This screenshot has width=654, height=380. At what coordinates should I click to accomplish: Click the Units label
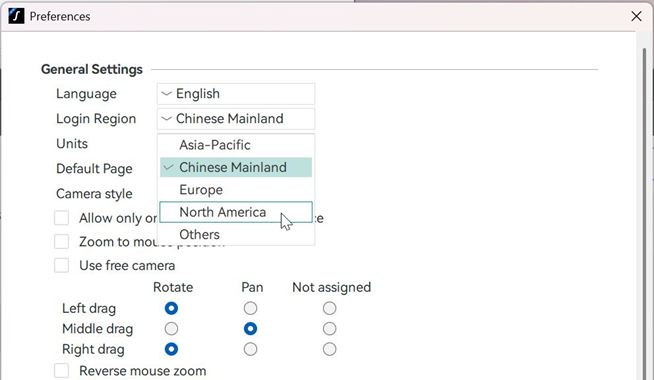(72, 143)
